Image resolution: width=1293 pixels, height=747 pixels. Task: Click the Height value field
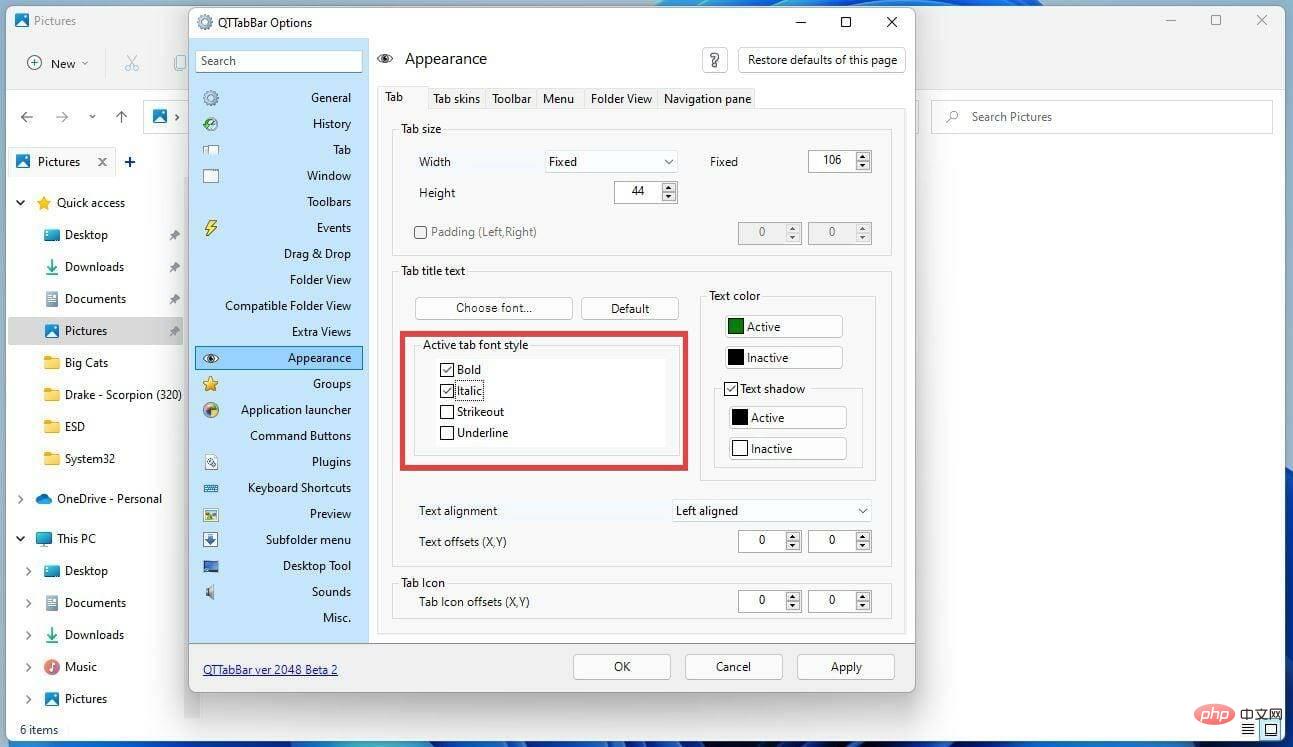638,192
